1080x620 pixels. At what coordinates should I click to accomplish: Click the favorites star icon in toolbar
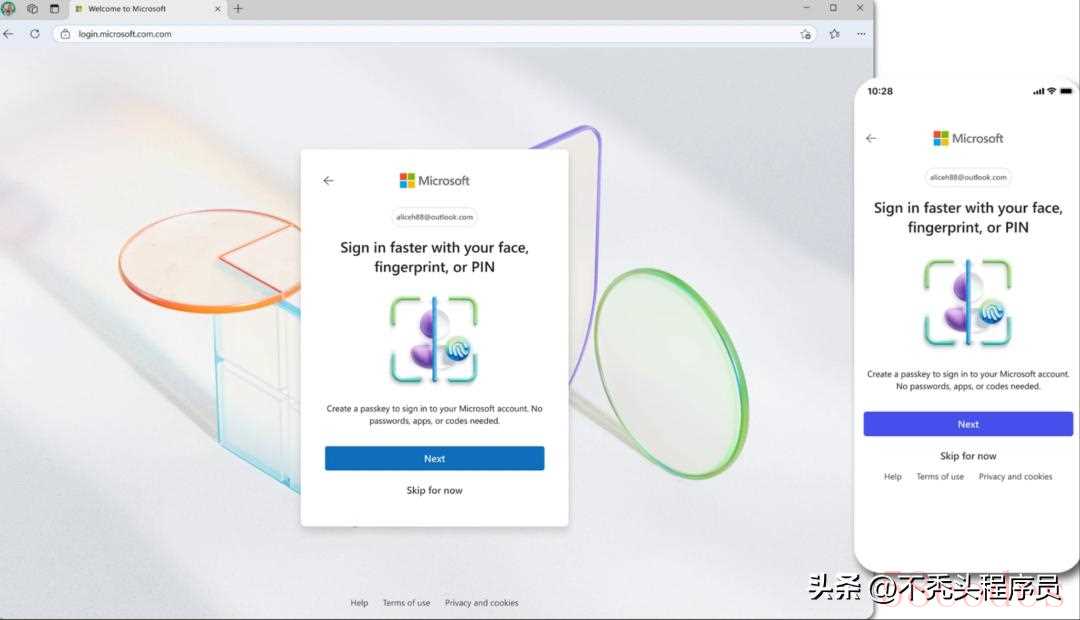point(835,34)
